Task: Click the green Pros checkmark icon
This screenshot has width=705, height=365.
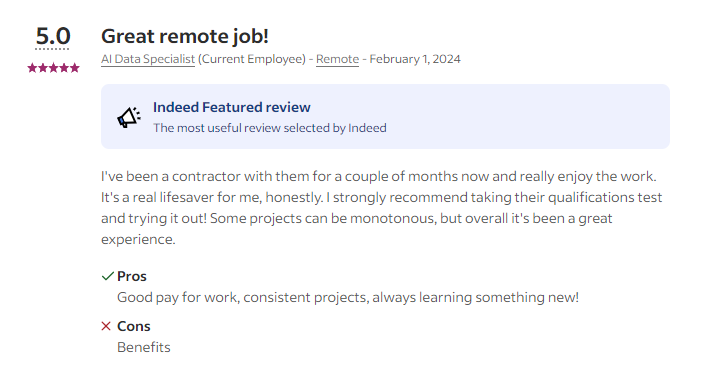Action: coord(107,276)
